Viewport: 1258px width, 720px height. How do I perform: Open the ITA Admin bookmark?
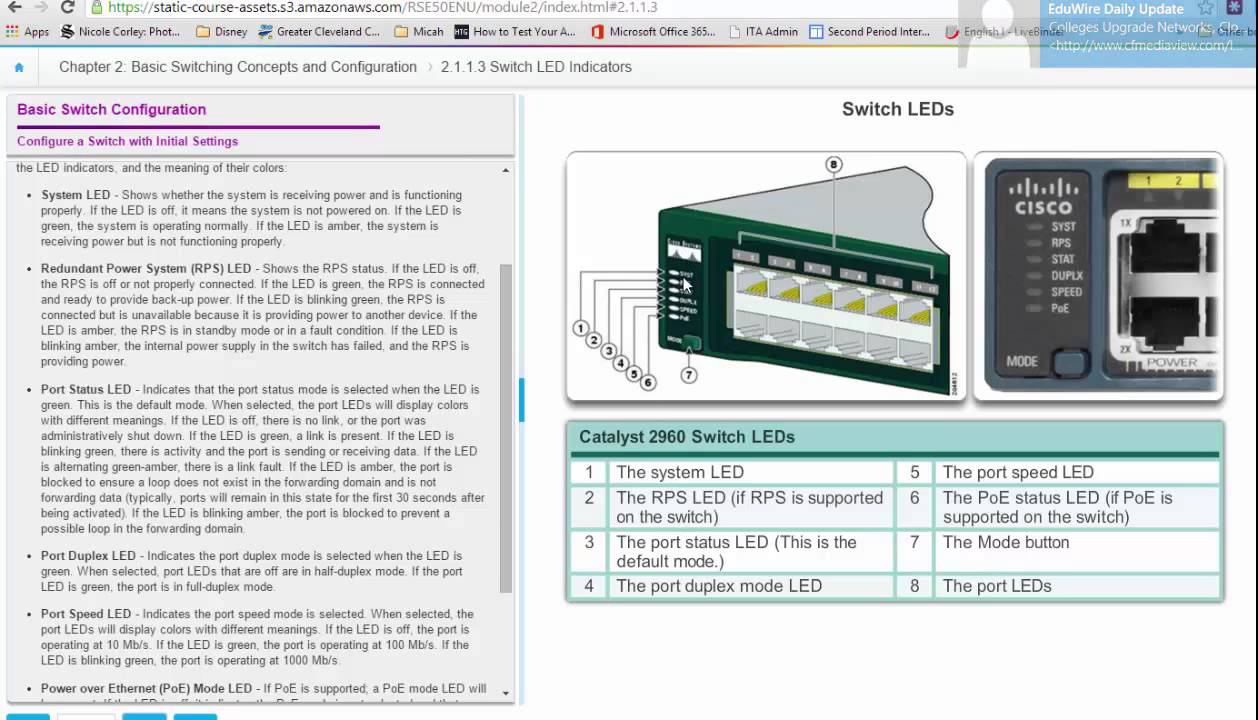[763, 31]
